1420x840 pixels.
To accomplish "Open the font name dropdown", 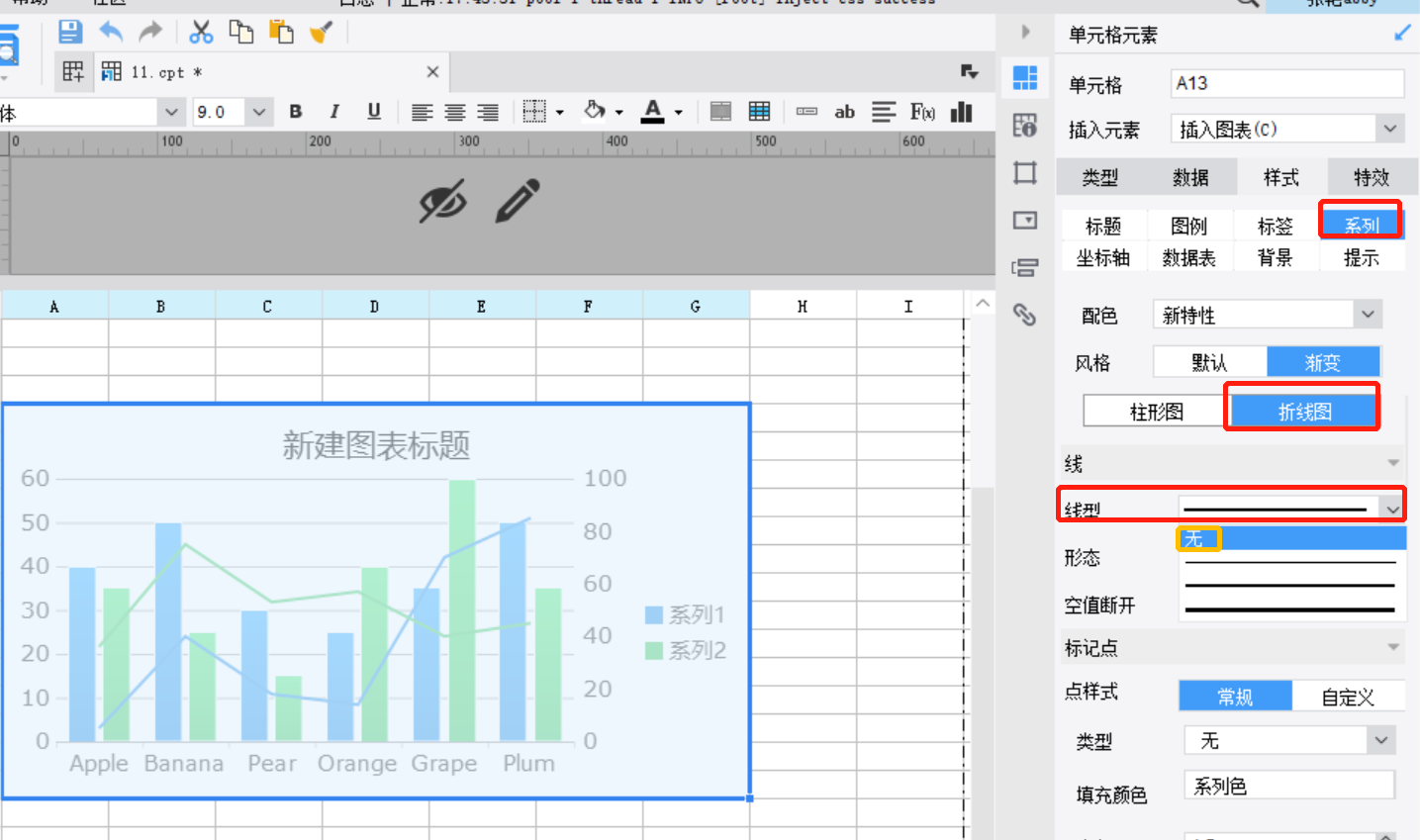I will [x=171, y=112].
